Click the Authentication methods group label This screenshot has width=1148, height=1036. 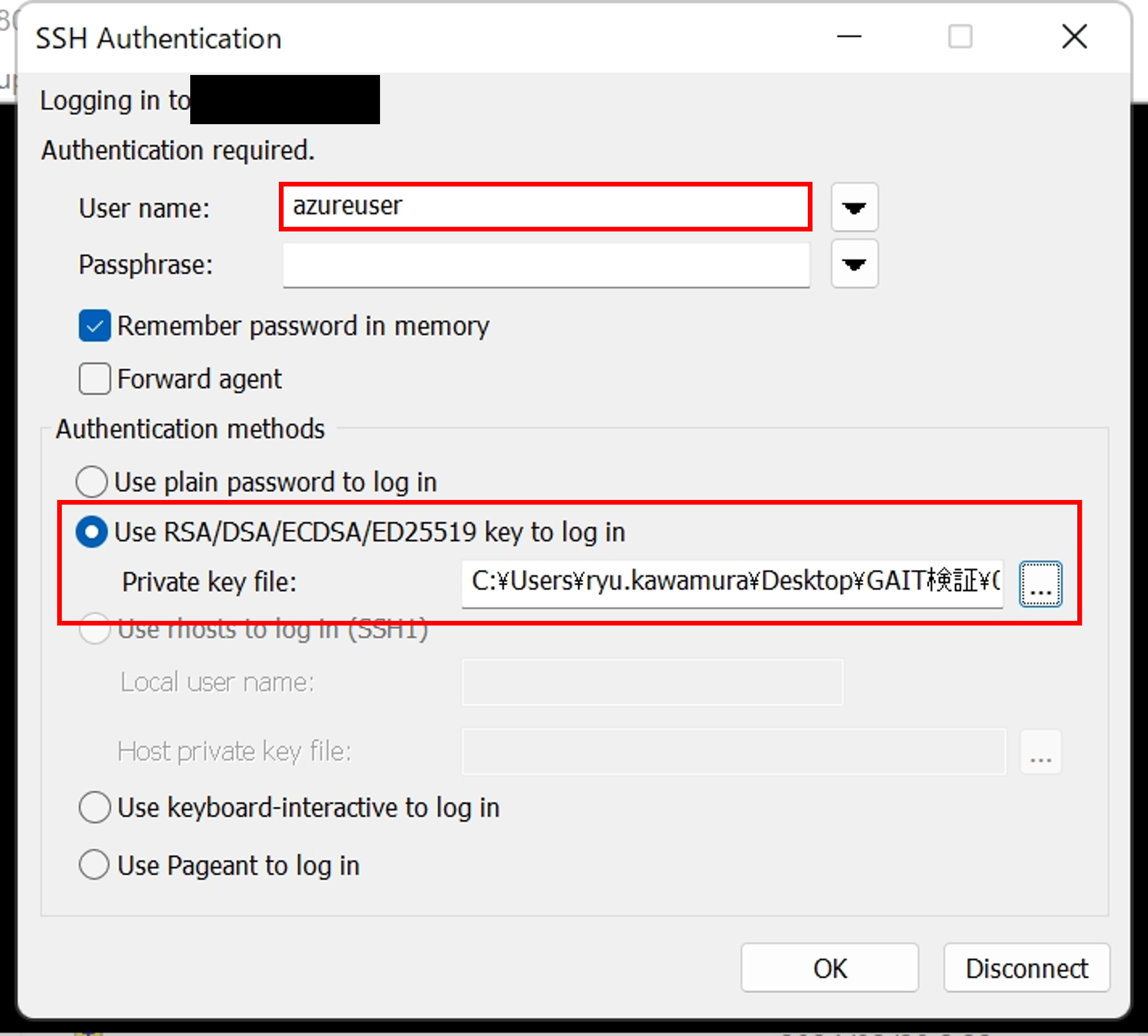tap(191, 429)
